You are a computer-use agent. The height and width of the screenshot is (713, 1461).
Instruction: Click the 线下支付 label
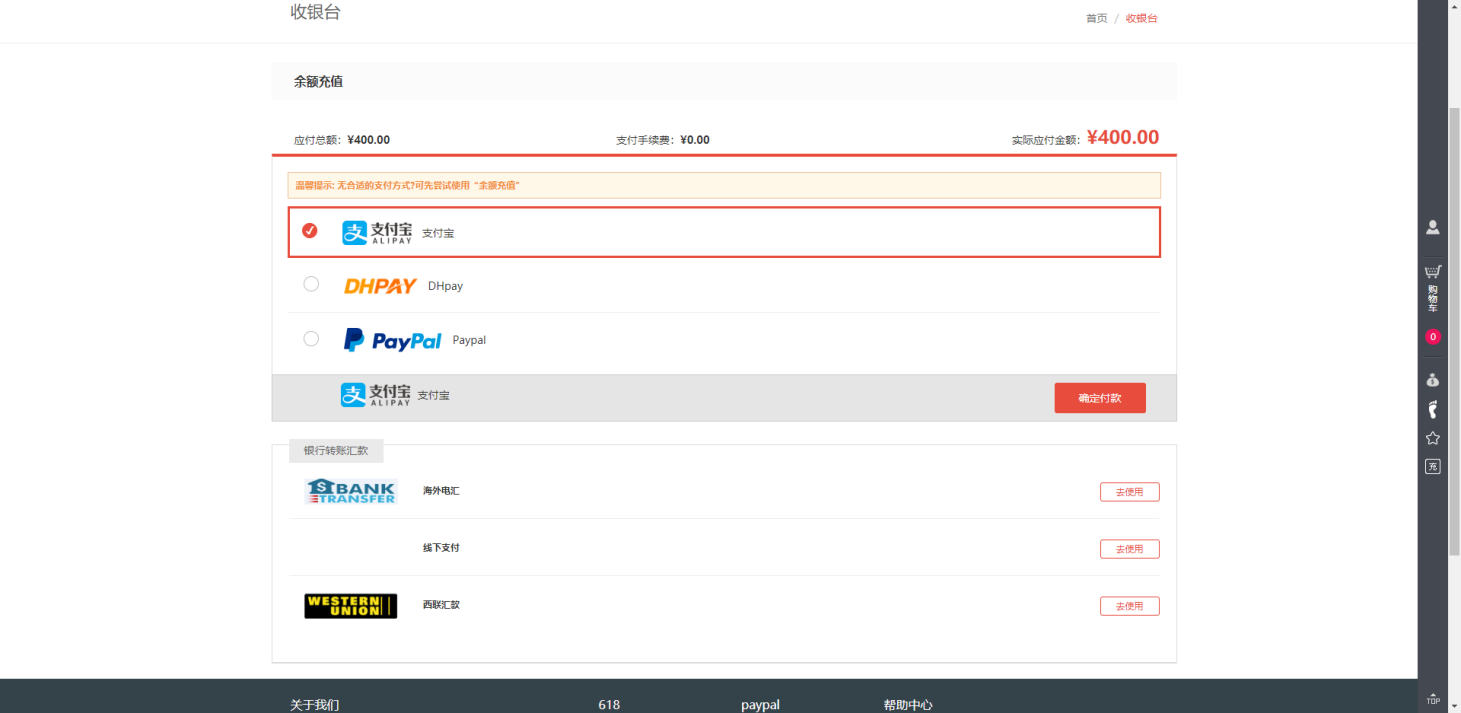441,548
